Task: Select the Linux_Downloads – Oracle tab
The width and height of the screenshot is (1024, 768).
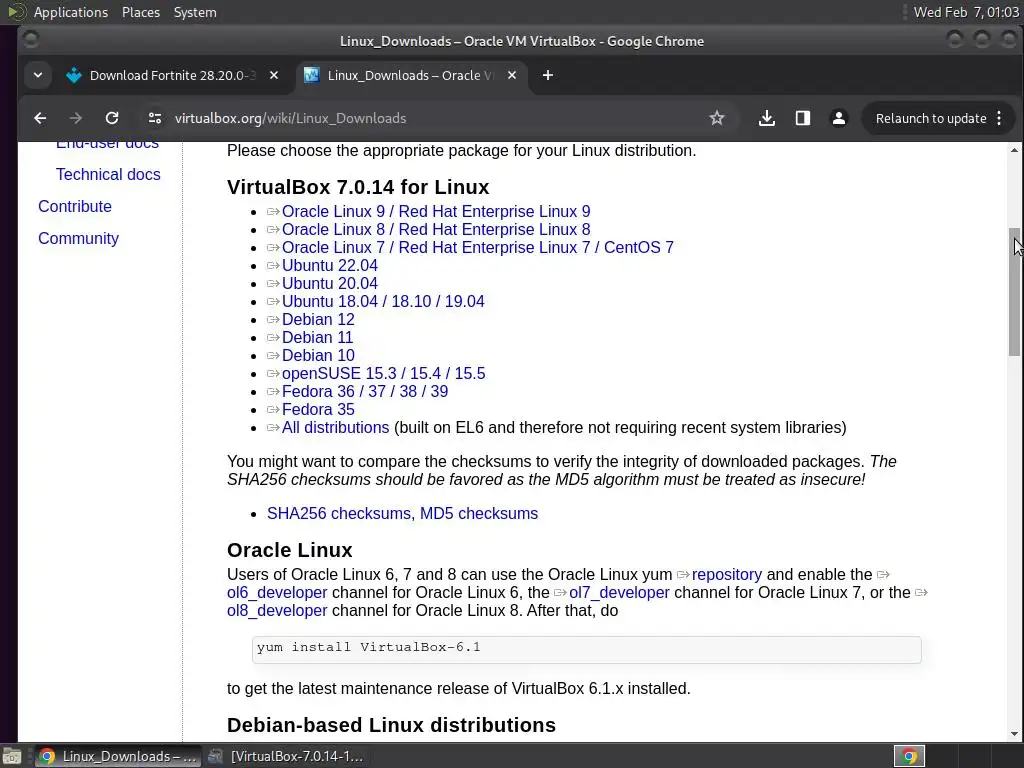Action: tap(411, 75)
